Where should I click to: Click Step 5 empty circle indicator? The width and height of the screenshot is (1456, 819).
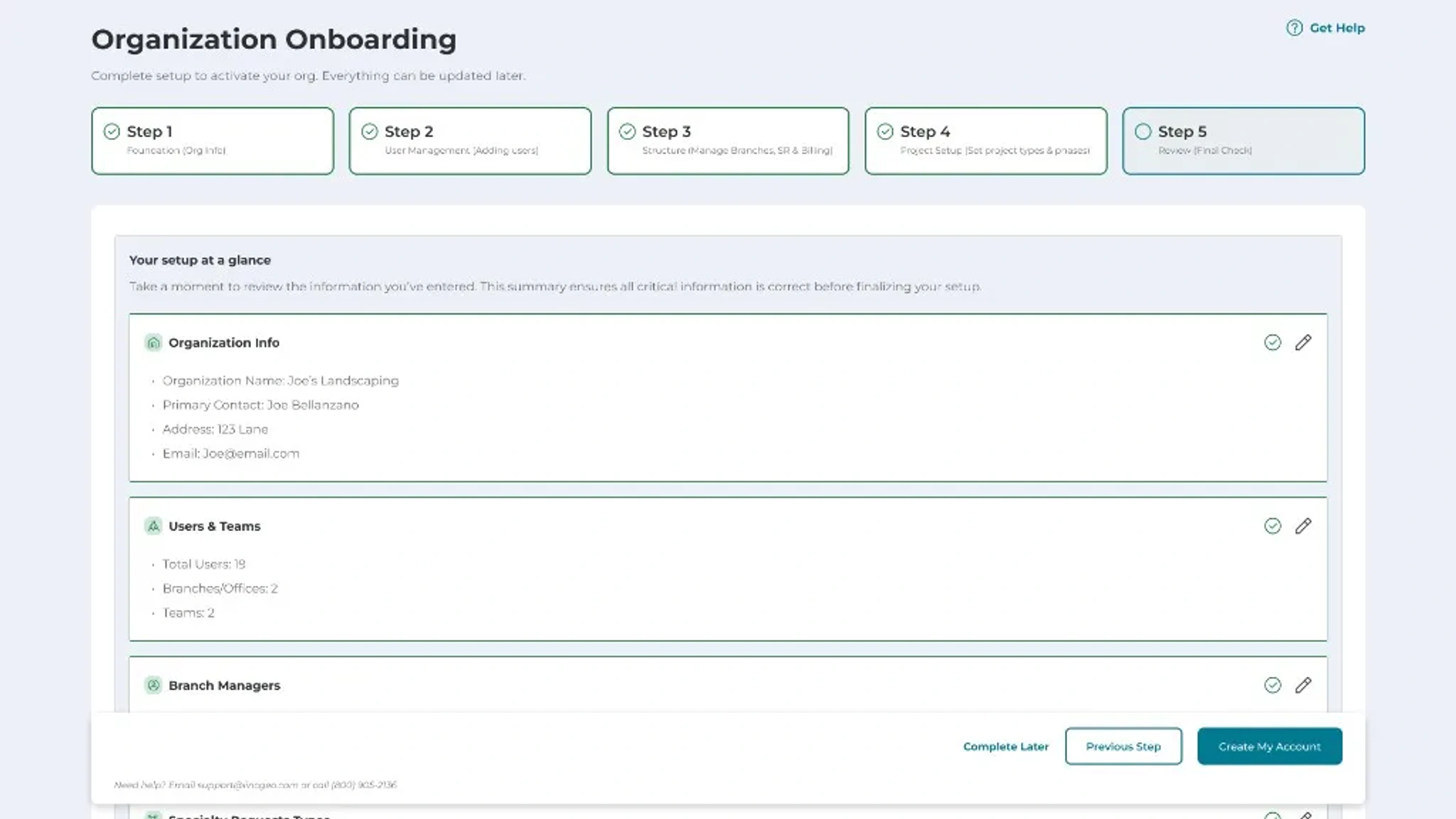point(1142,132)
